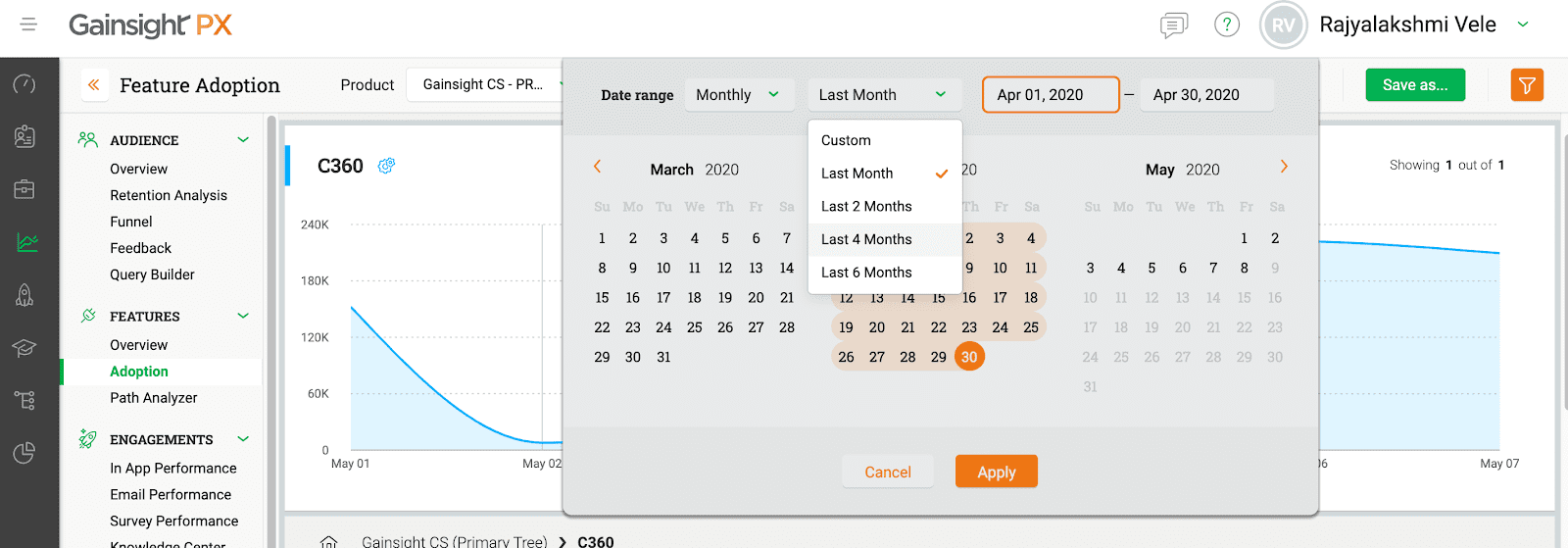Select Custom date range option
This screenshot has height=548, width=1568.
click(x=846, y=140)
